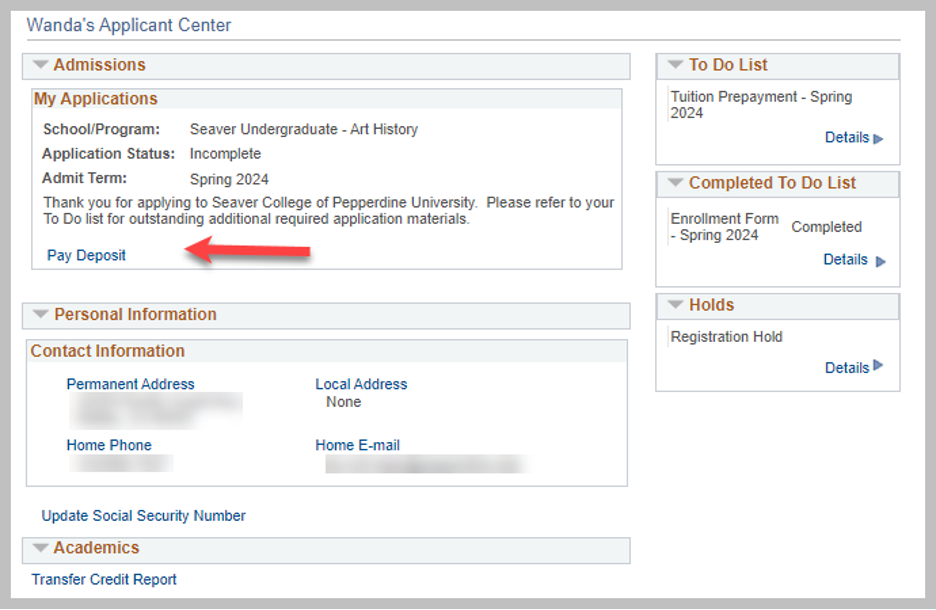Collapse the Completed To Do List triangle
This screenshot has width=936, height=610.
point(675,183)
